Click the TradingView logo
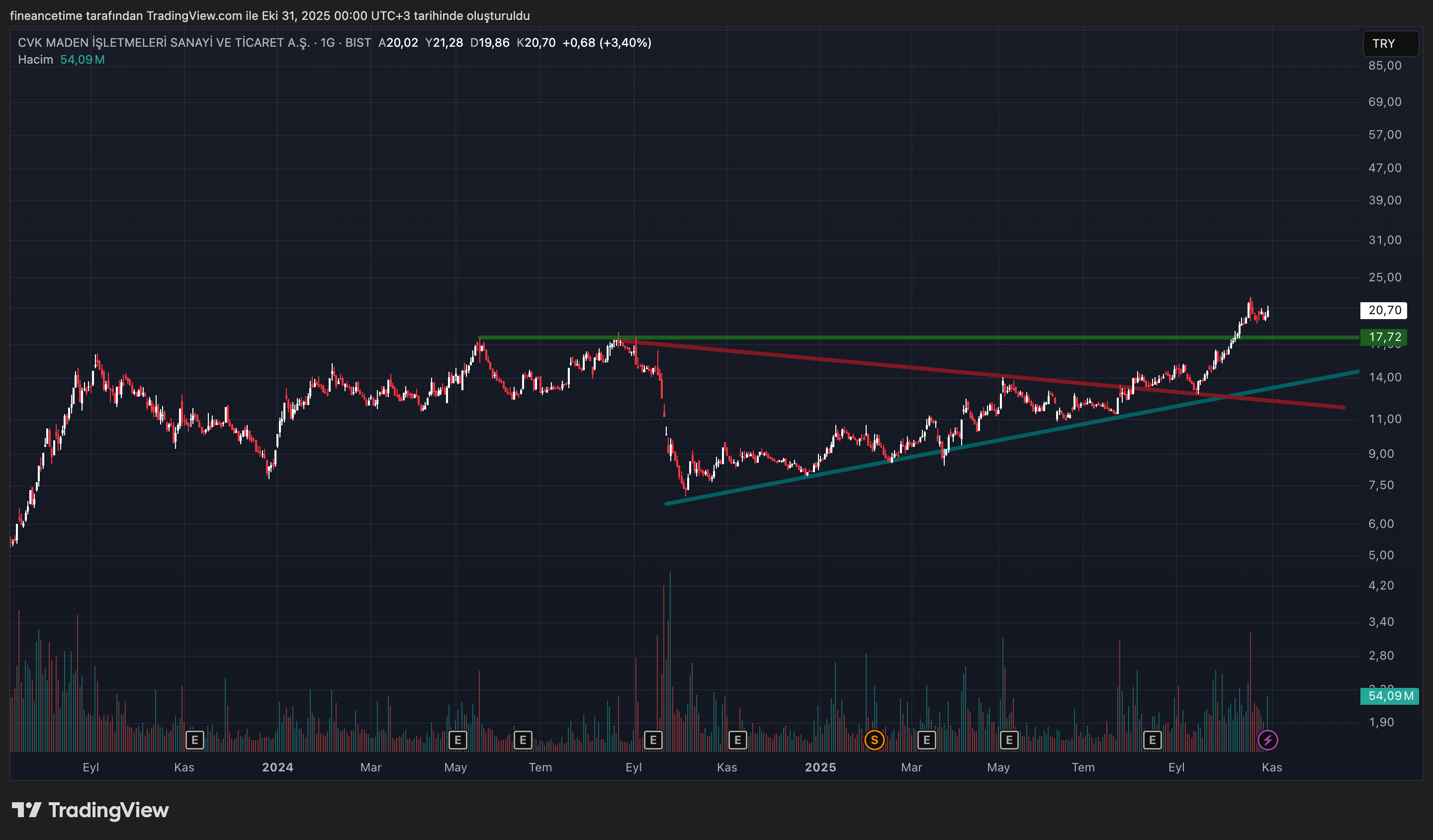This screenshot has width=1433, height=840. [90, 810]
